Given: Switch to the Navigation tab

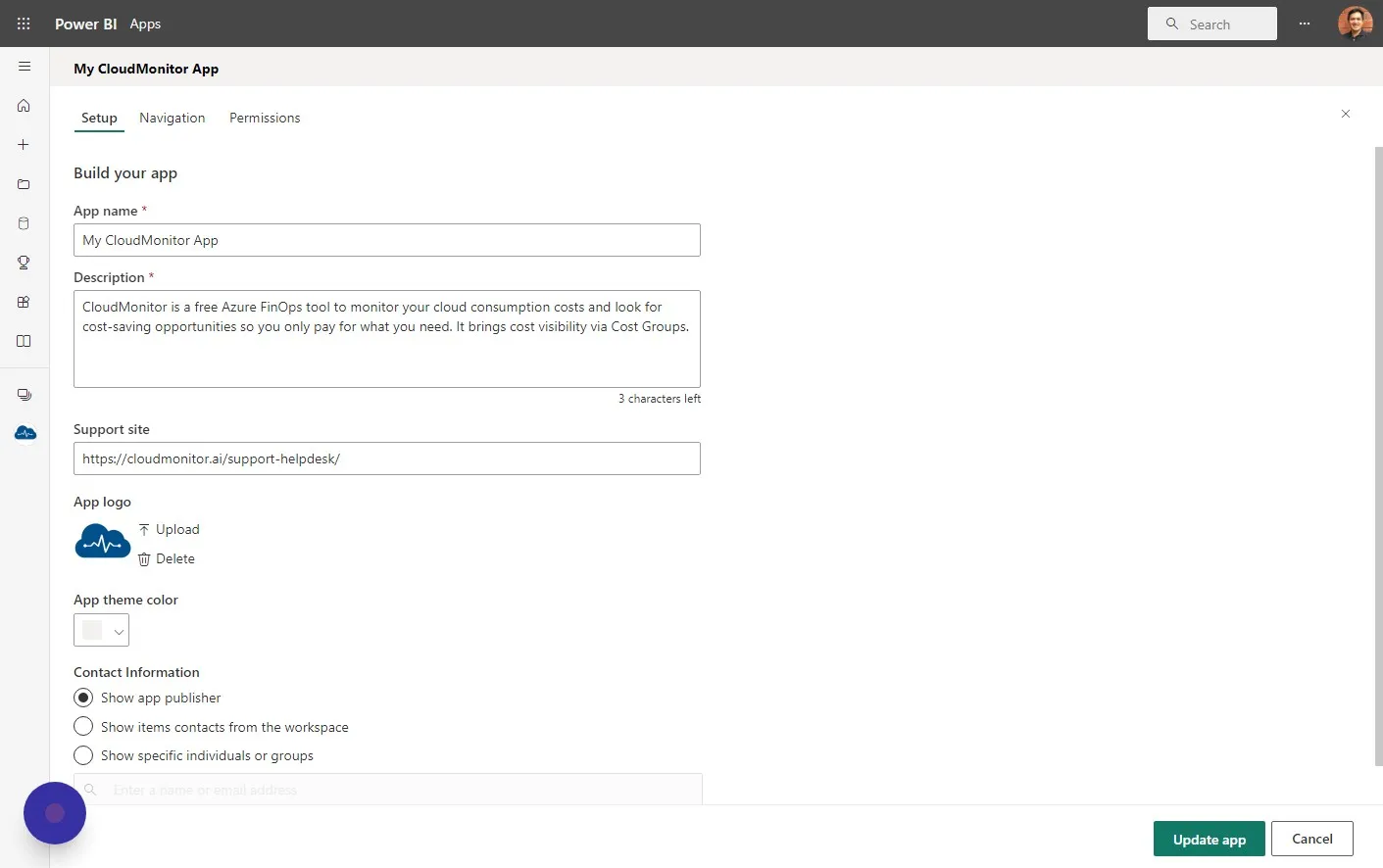Looking at the screenshot, I should click(x=173, y=118).
